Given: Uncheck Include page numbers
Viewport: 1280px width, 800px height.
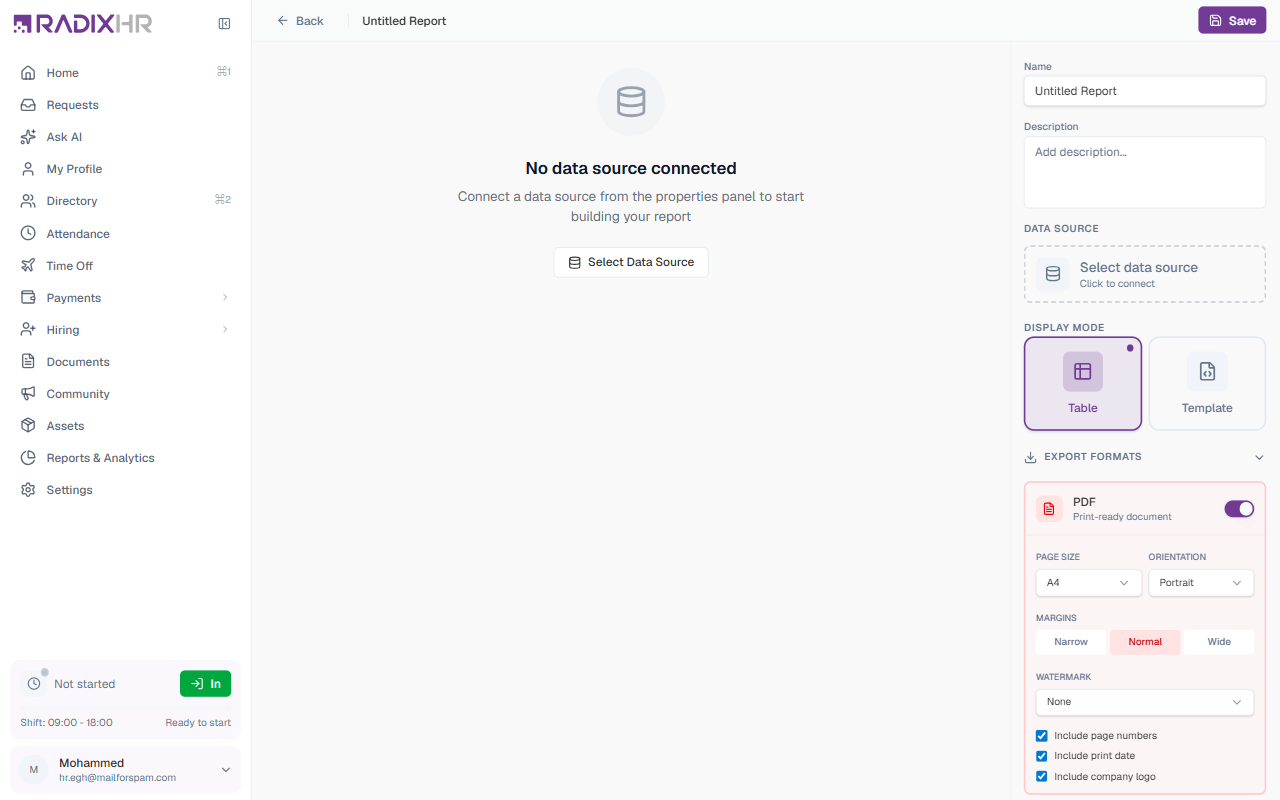Looking at the screenshot, I should (x=1042, y=736).
